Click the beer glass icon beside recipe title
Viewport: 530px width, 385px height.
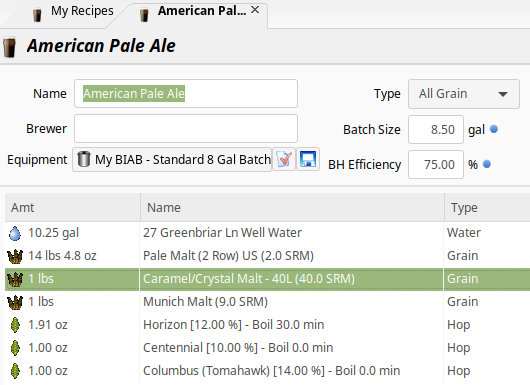[x=9, y=46]
